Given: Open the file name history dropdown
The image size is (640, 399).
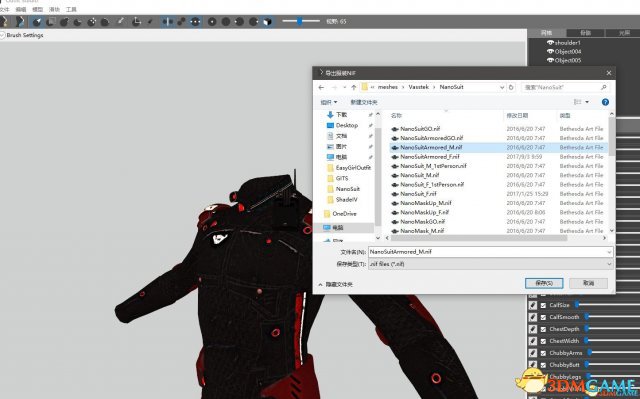Looking at the screenshot, I should (609, 252).
